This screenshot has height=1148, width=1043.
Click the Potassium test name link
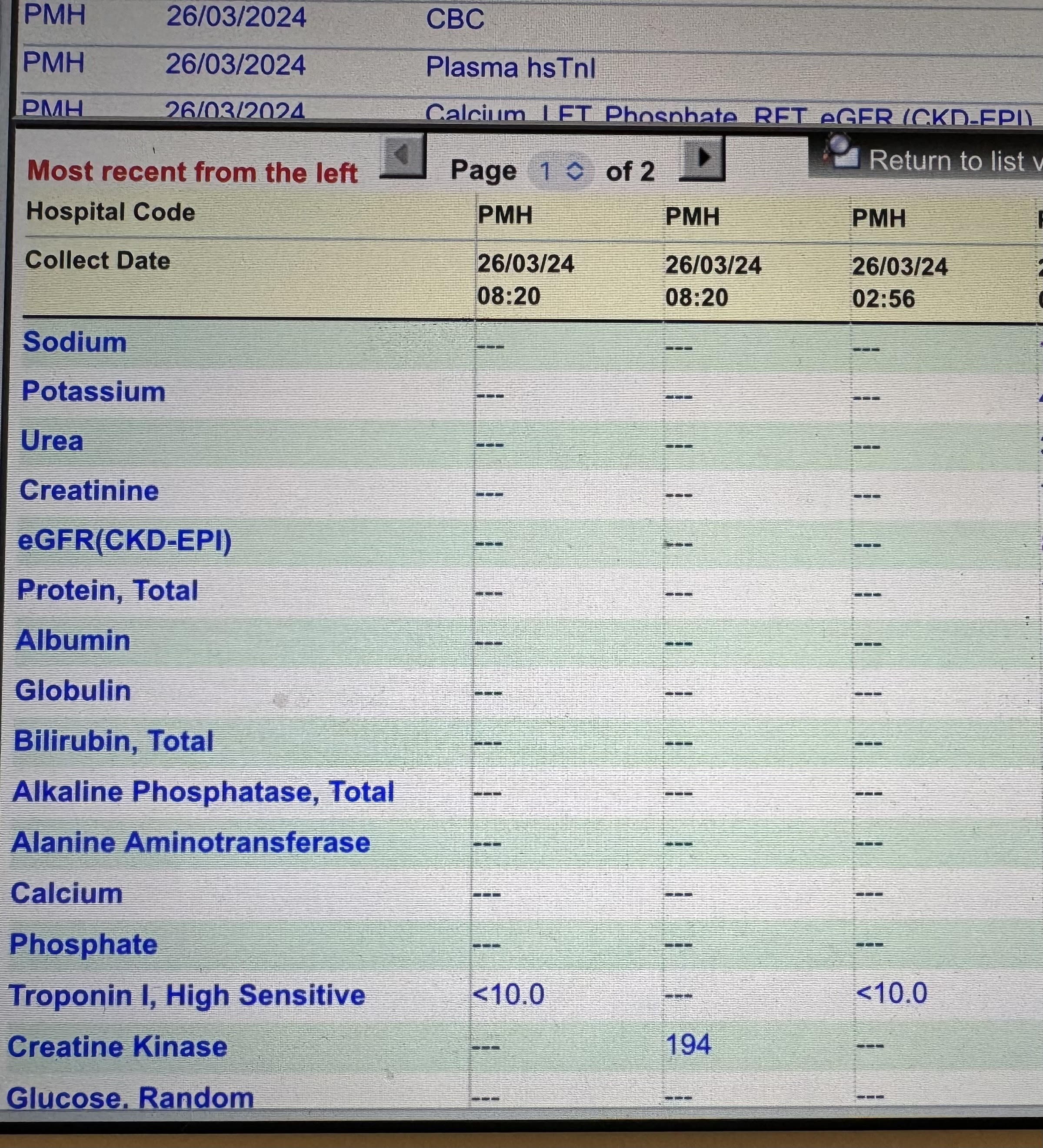[x=93, y=392]
